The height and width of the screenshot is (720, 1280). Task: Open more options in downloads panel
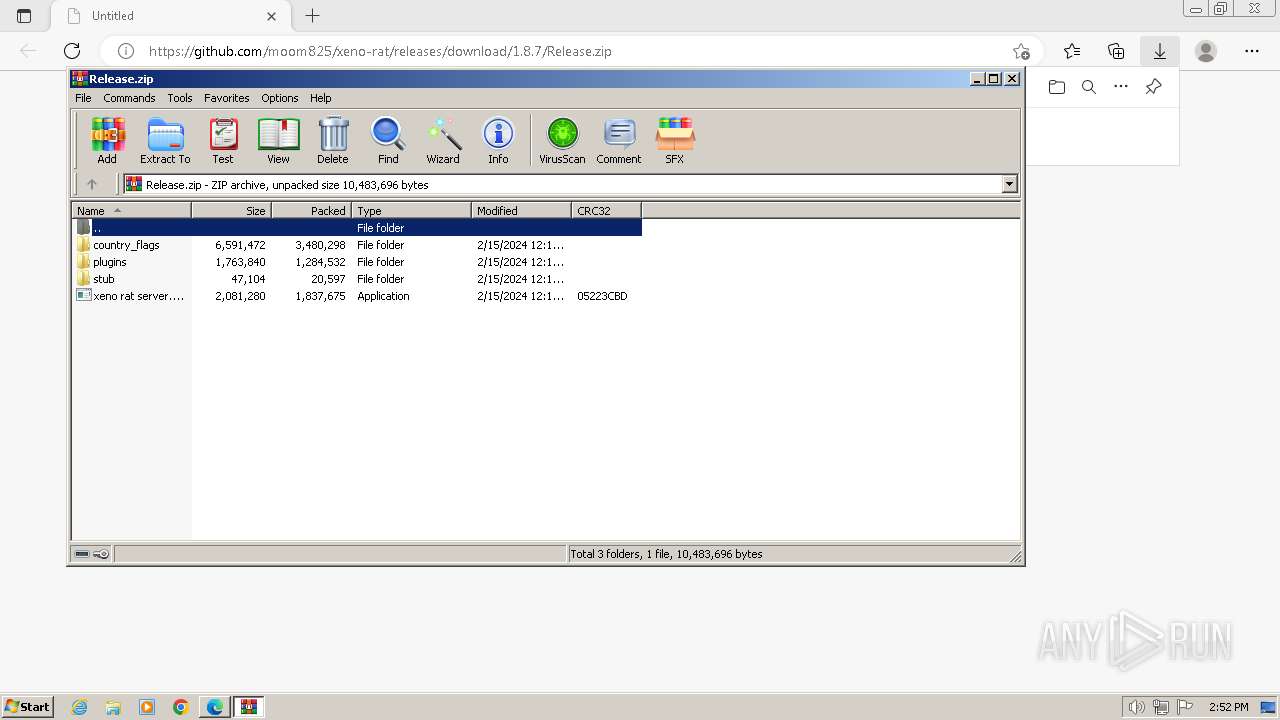coord(1121,87)
